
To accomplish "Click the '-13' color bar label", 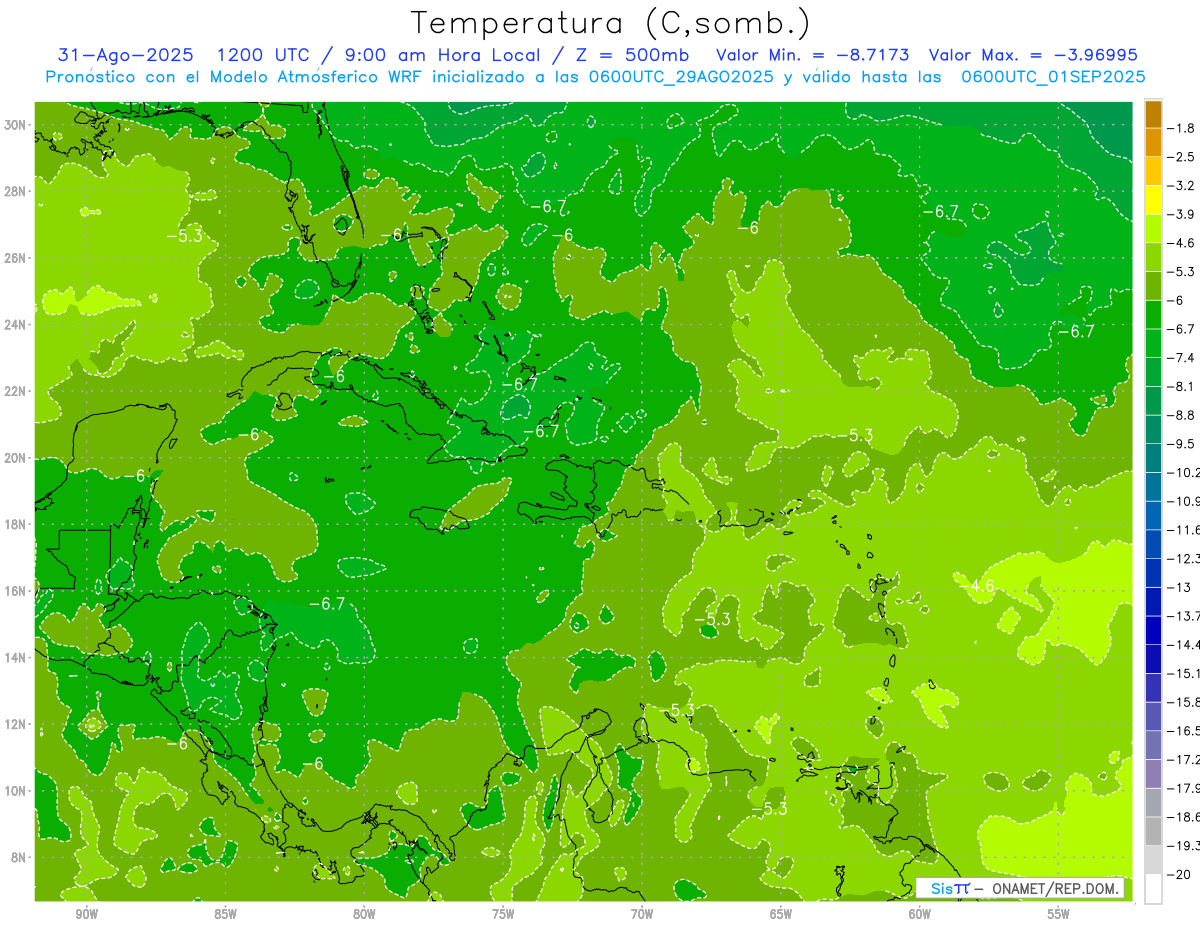I will [1179, 587].
